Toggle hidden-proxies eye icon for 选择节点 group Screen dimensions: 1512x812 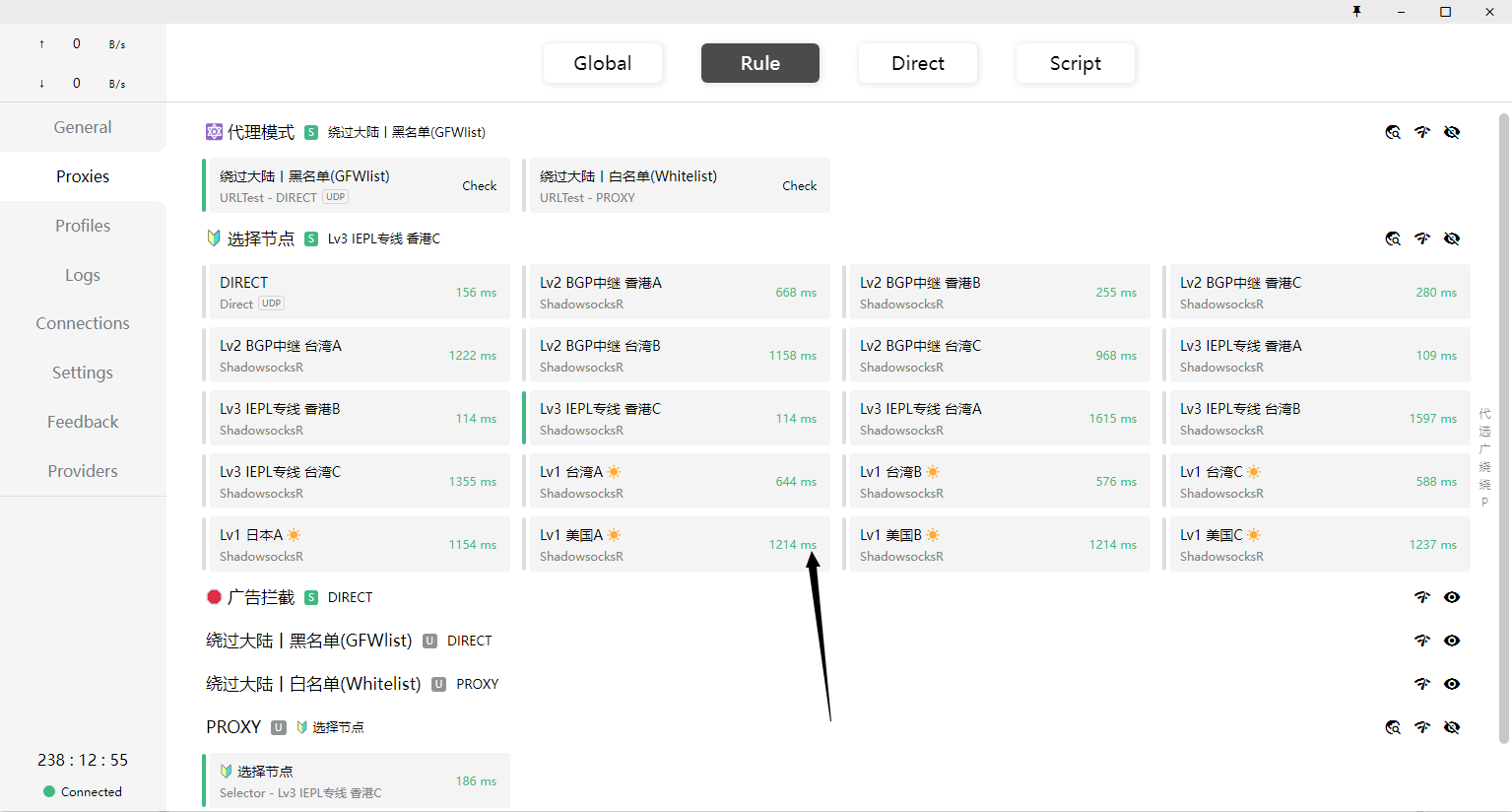(1452, 238)
